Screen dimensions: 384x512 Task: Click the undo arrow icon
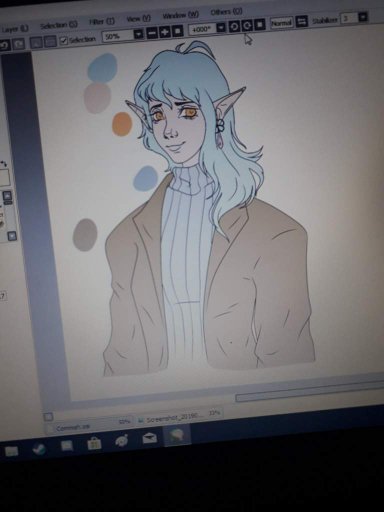(4, 44)
